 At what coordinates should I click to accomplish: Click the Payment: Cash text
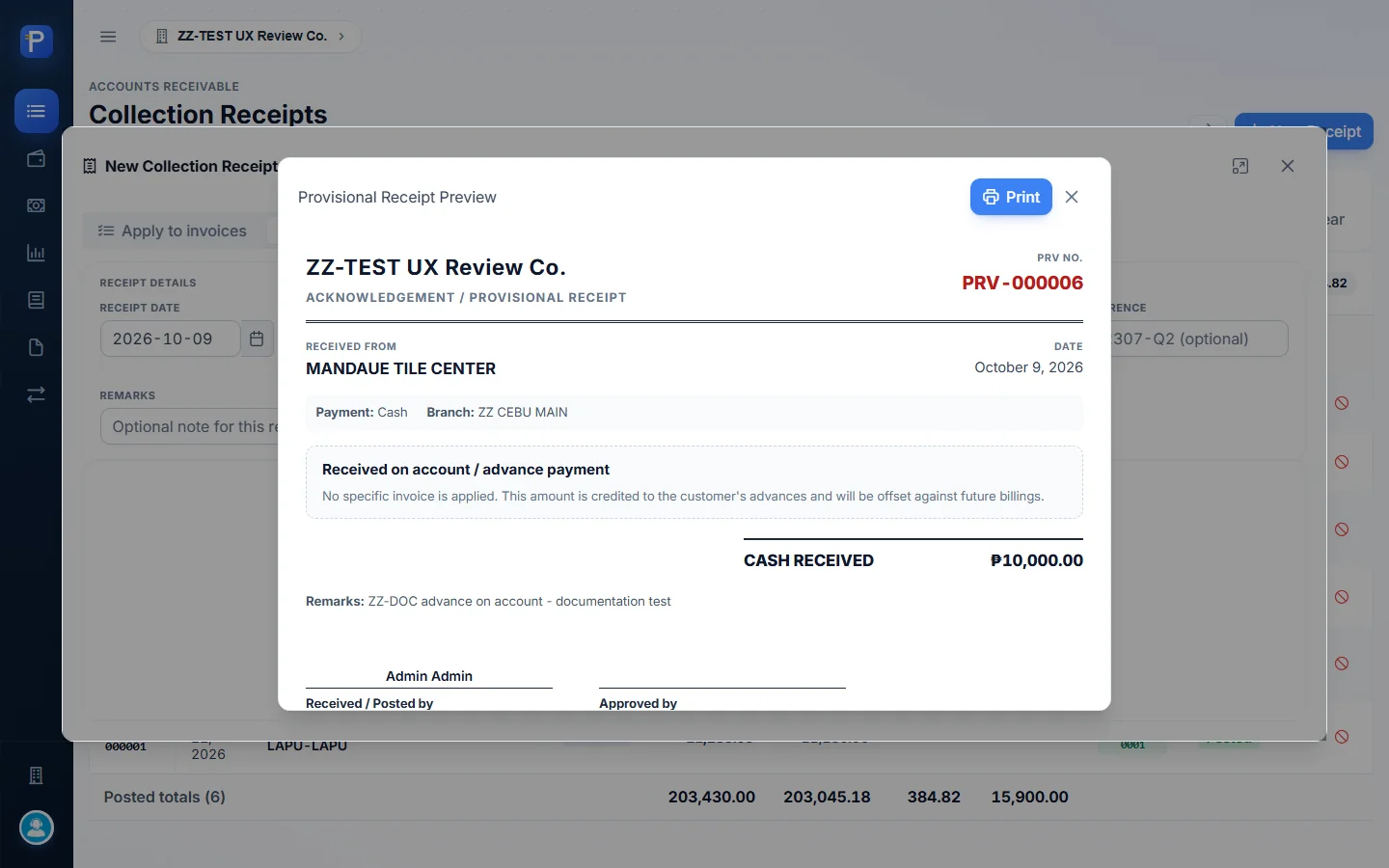(362, 412)
